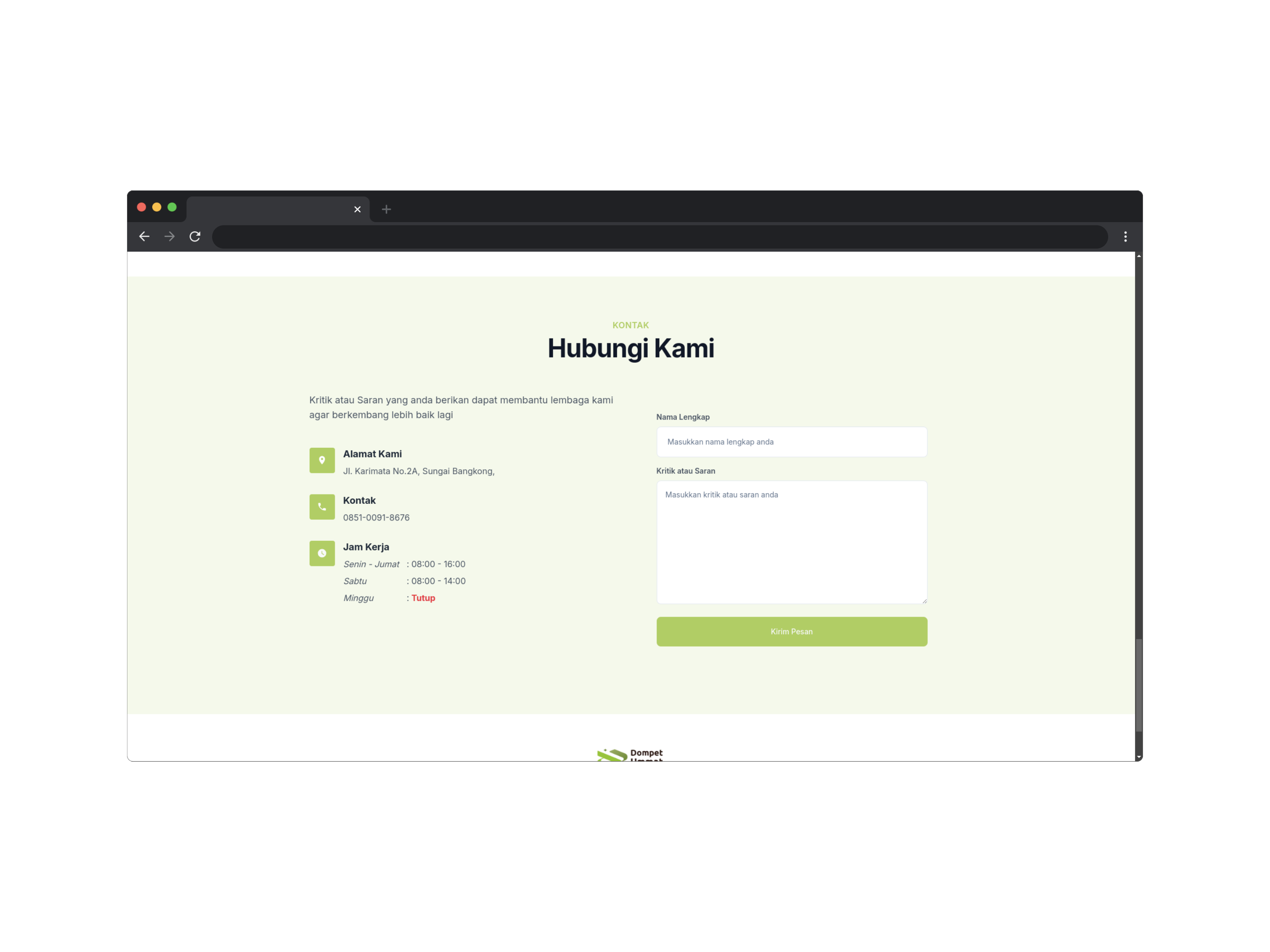Open a new tab with the plus icon
Image resolution: width=1270 pixels, height=952 pixels.
386,209
